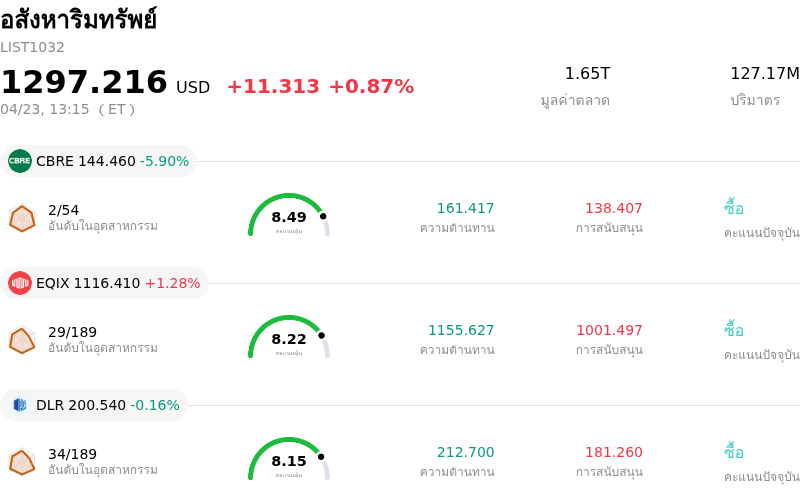Click CBRE resistance value 161.417

tap(465, 209)
